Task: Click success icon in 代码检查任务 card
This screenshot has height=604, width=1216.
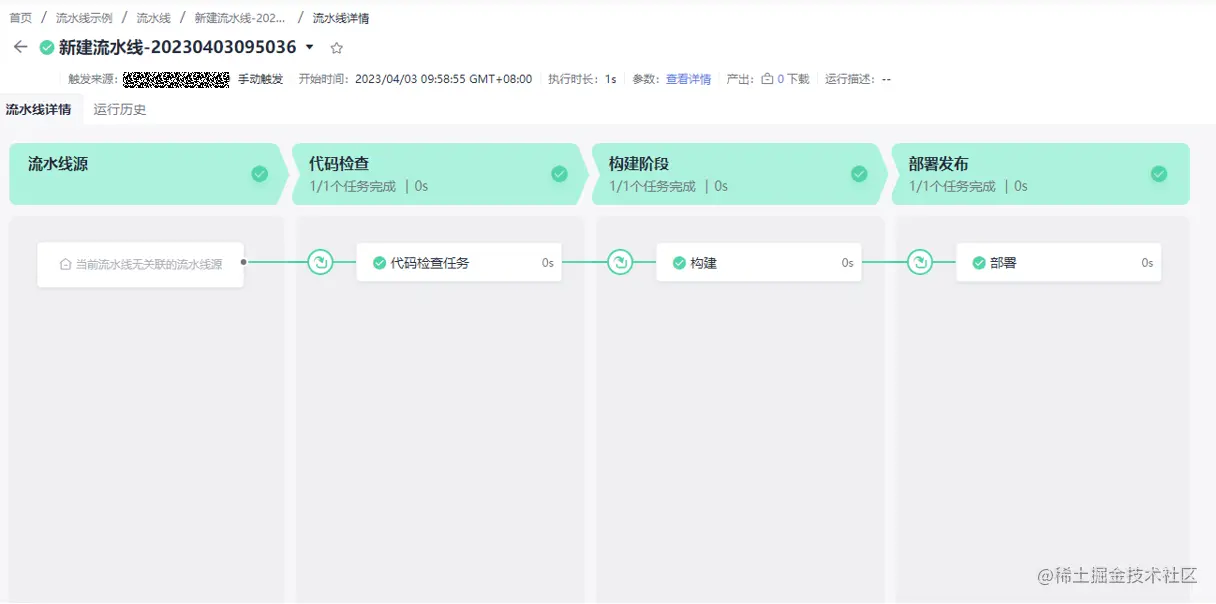Action: [x=379, y=263]
